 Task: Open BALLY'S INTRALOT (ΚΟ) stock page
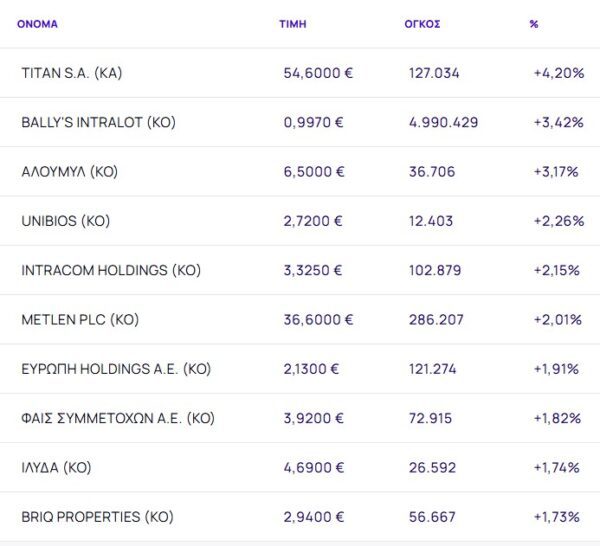[x=98, y=122]
